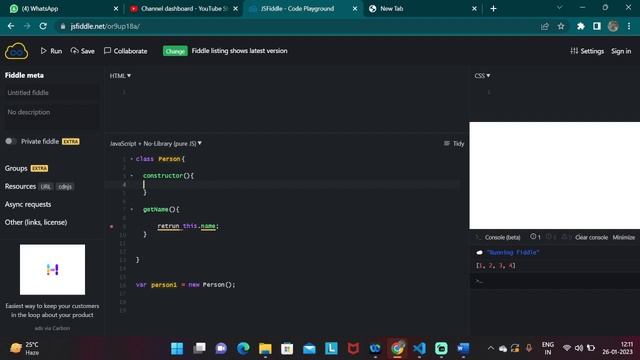This screenshot has height=360, width=640.
Task: Click the share page icon in address bar
Action: 544,26
